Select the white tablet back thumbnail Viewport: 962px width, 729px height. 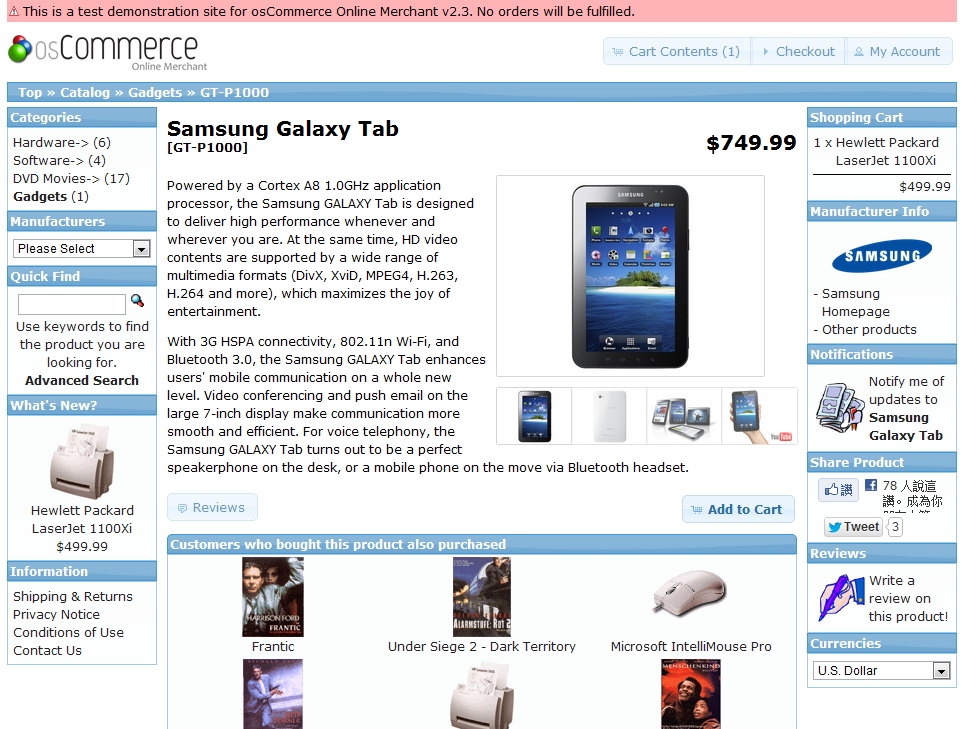609,416
